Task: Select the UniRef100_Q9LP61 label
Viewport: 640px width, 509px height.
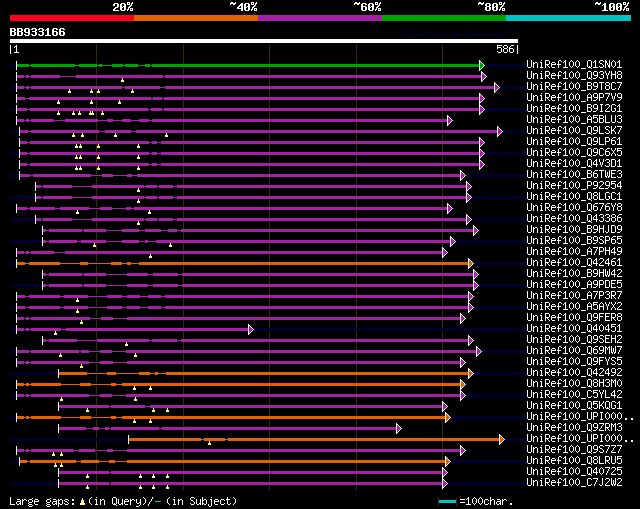Action: coord(574,142)
